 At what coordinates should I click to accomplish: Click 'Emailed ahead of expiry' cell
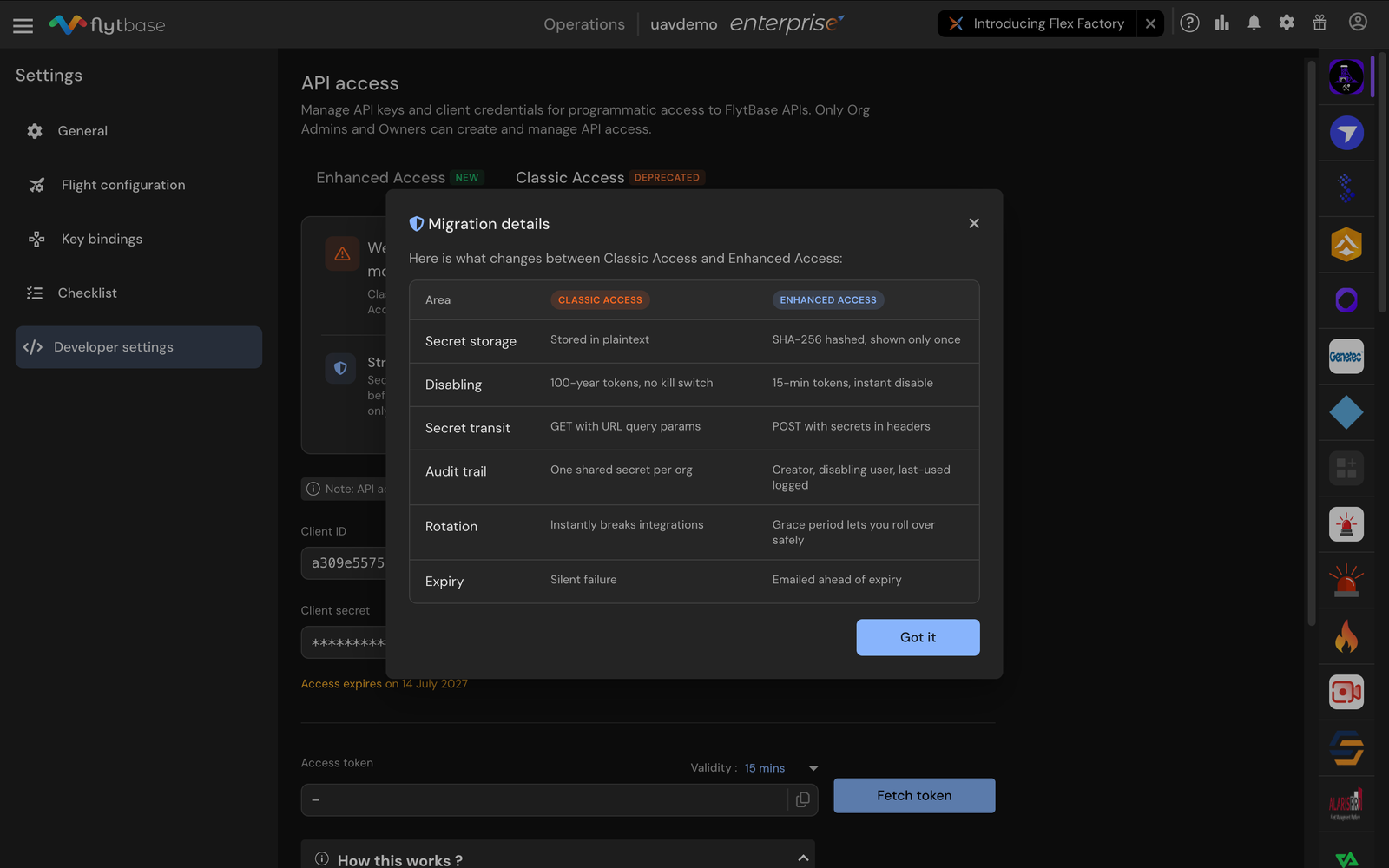pos(837,580)
